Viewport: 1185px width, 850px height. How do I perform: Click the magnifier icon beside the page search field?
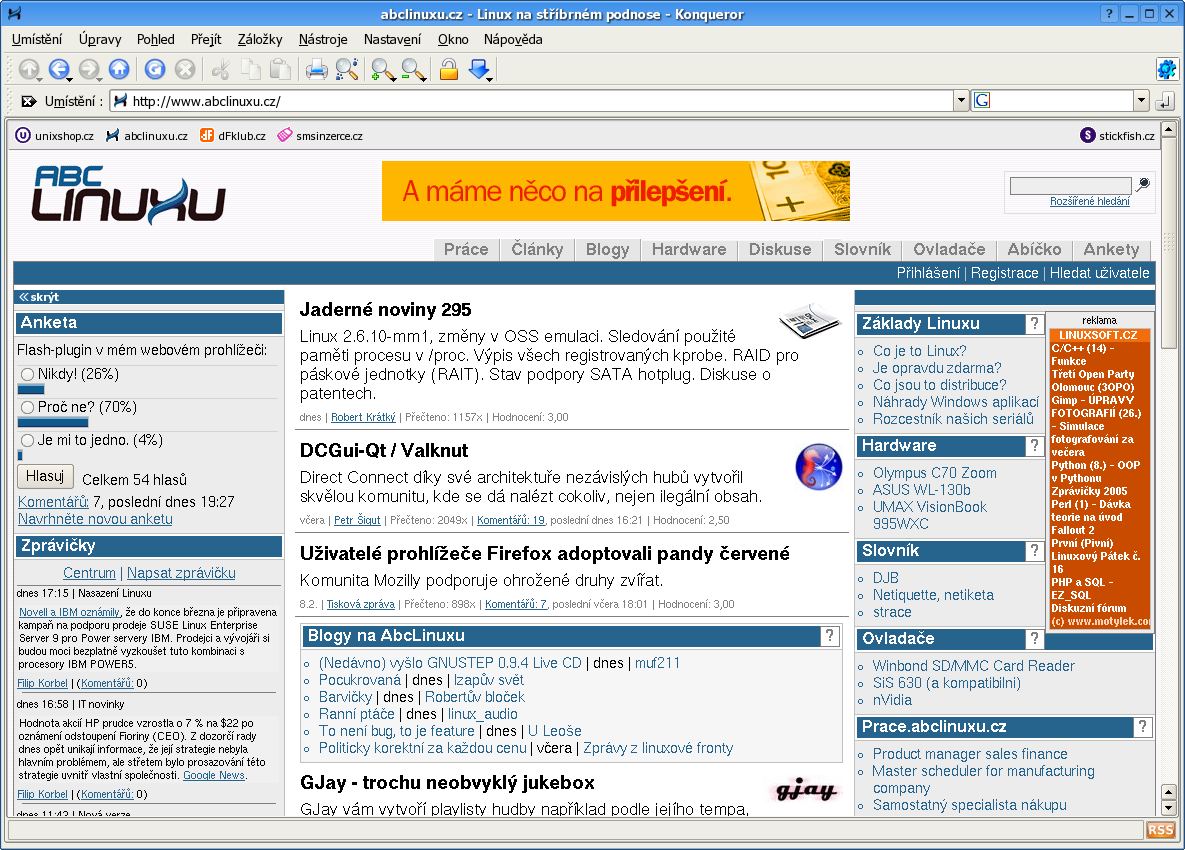pos(1143,184)
